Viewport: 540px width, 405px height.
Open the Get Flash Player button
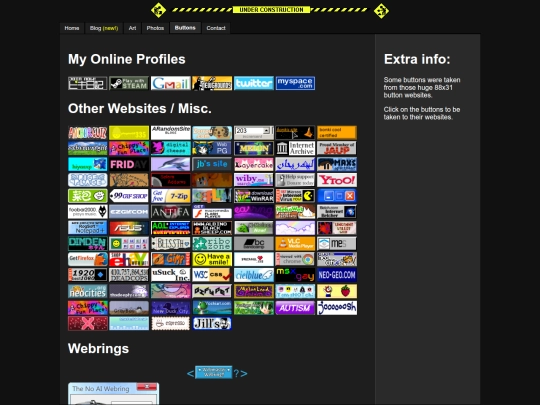(212, 212)
